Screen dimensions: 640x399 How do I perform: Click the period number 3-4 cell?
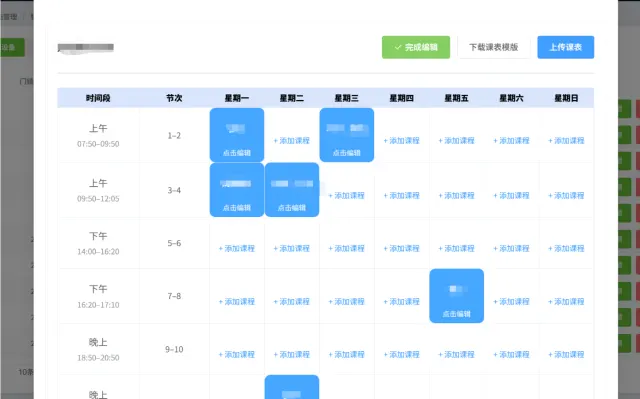coord(174,190)
